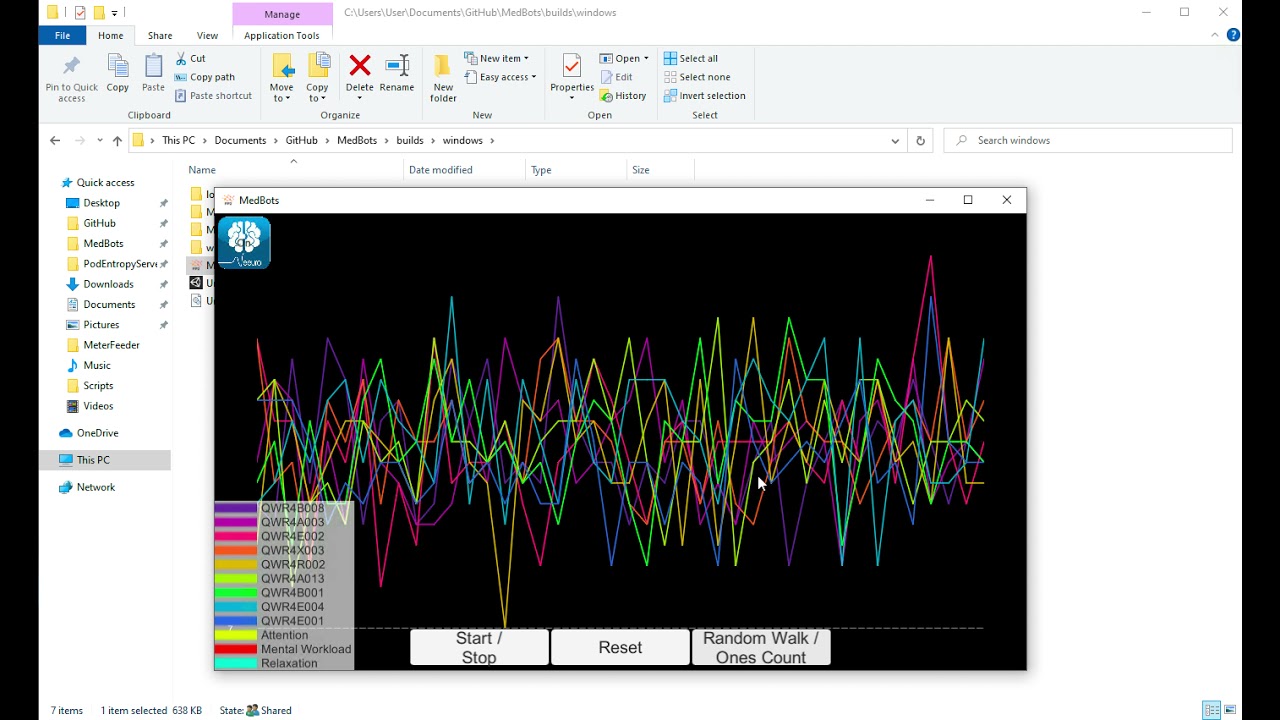This screenshot has width=1280, height=720.
Task: Open the Move to dropdown
Action: click(282, 93)
